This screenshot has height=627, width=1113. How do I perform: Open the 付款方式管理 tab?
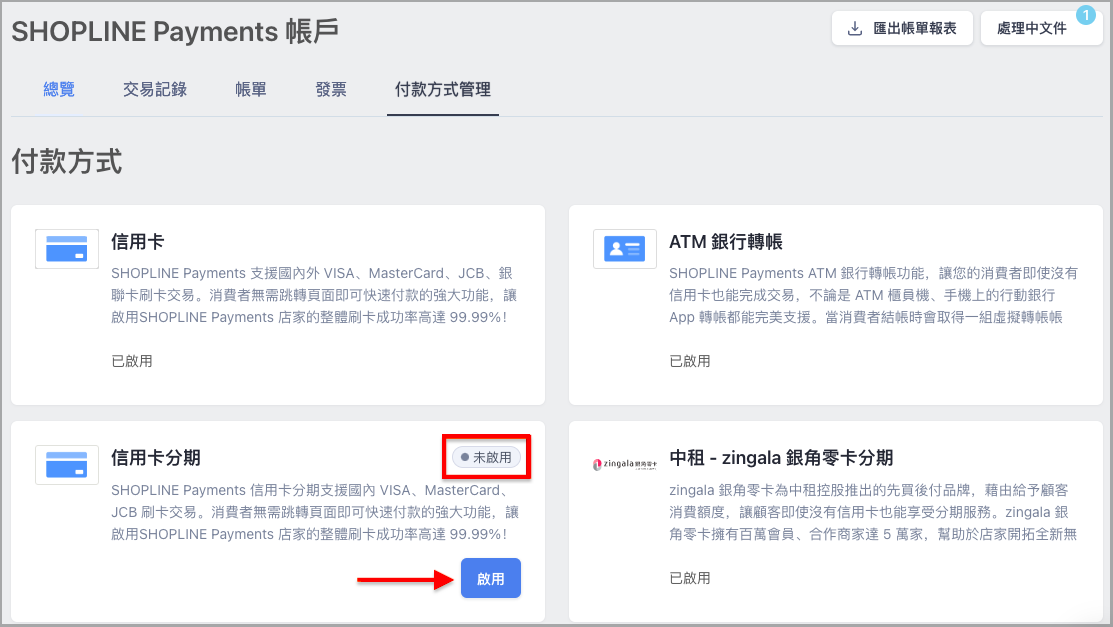pos(442,89)
